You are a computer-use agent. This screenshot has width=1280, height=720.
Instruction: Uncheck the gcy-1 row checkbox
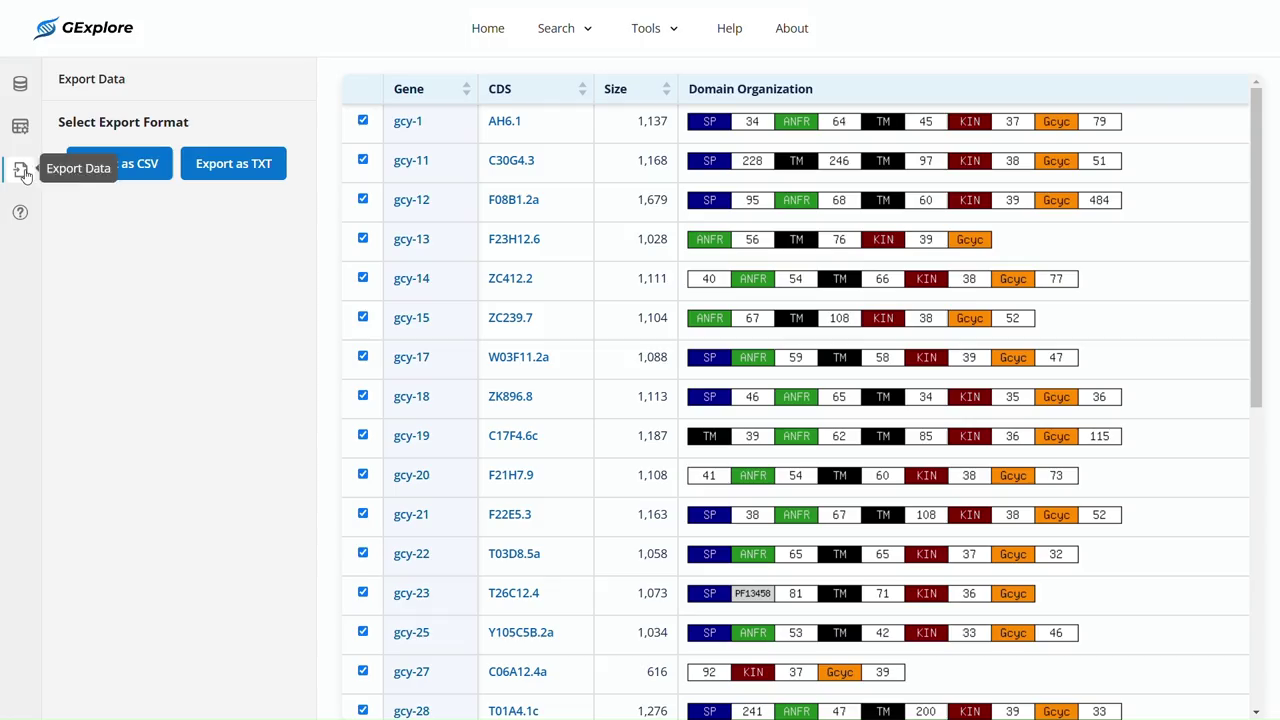[363, 120]
